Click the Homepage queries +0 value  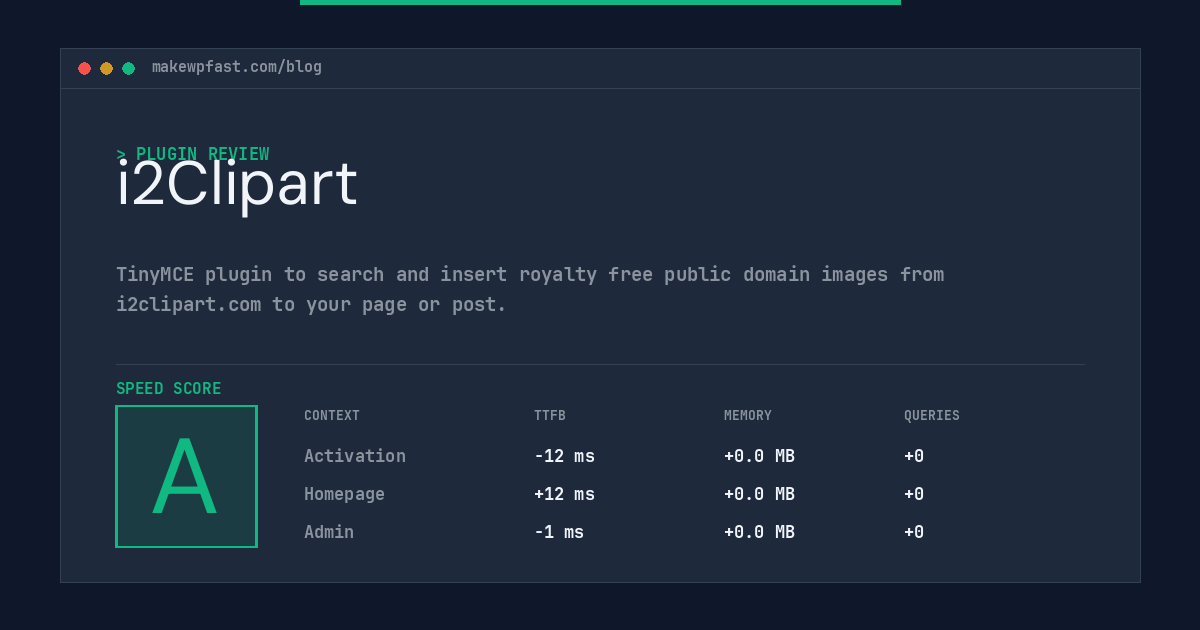click(914, 494)
